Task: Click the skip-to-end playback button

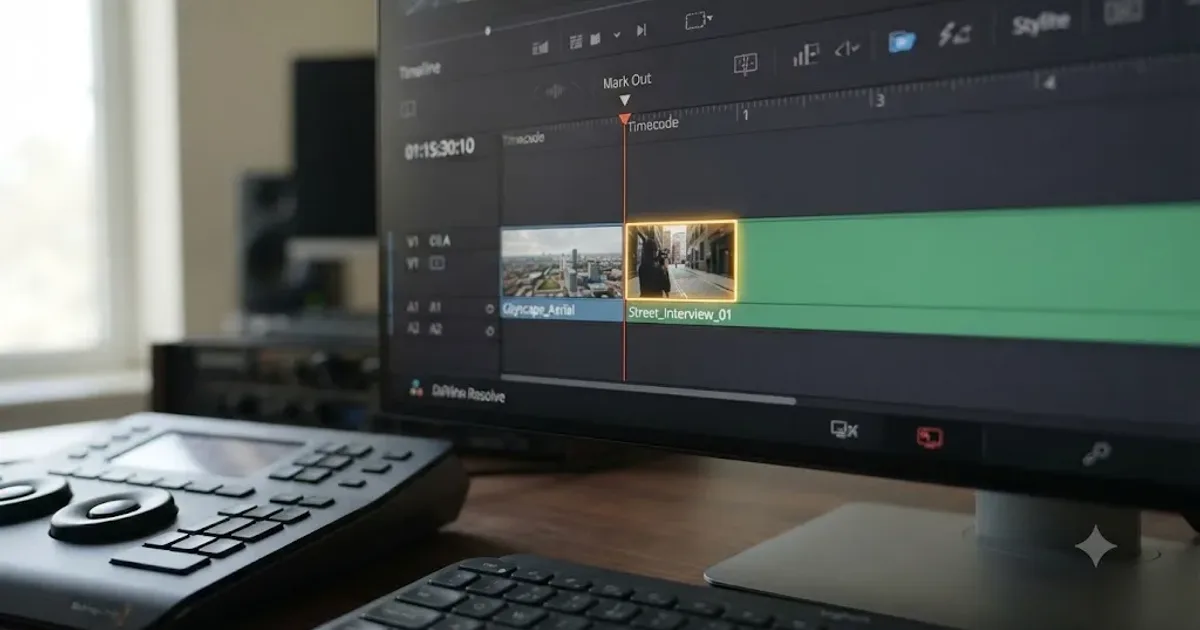Action: (641, 32)
